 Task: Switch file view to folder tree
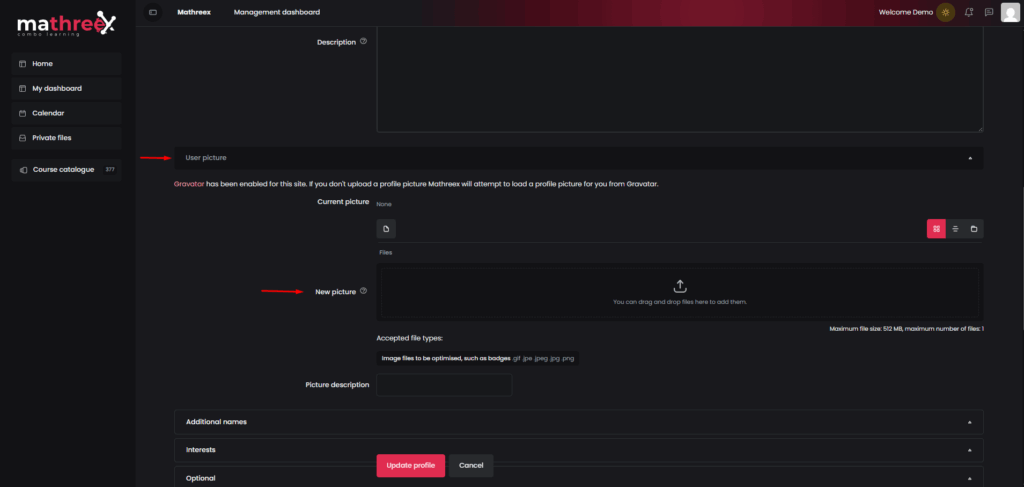coord(974,228)
